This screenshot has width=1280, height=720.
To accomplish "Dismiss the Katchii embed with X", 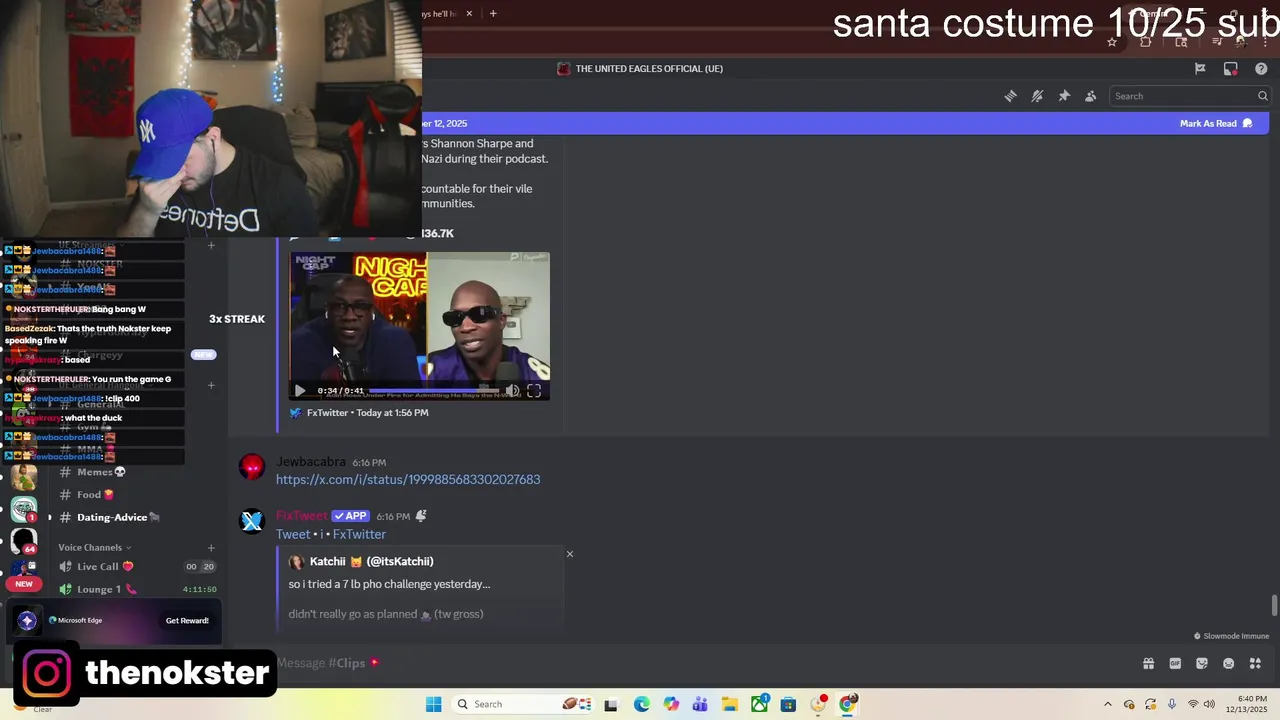I will pos(570,554).
